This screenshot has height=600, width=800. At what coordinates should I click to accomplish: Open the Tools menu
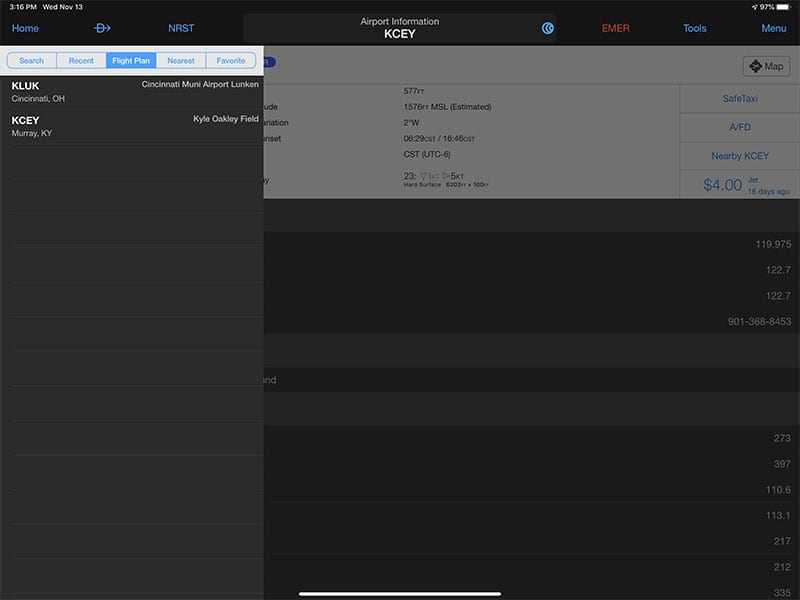pos(695,28)
